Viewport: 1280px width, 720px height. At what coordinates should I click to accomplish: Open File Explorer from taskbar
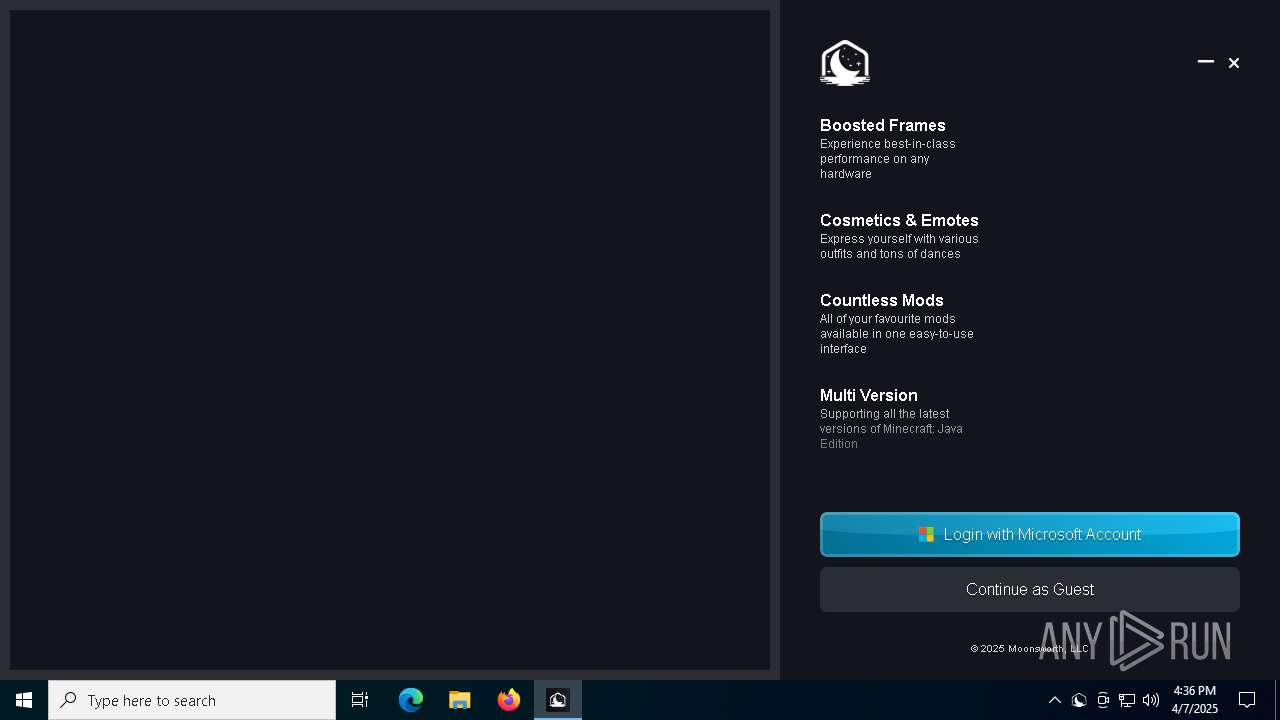tap(460, 700)
